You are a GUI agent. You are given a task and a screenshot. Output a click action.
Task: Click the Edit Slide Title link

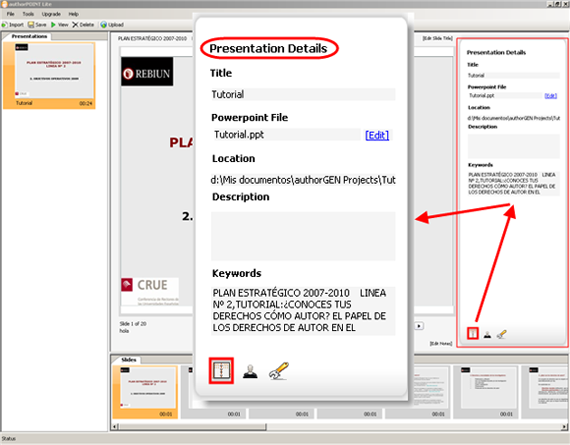coord(437,38)
